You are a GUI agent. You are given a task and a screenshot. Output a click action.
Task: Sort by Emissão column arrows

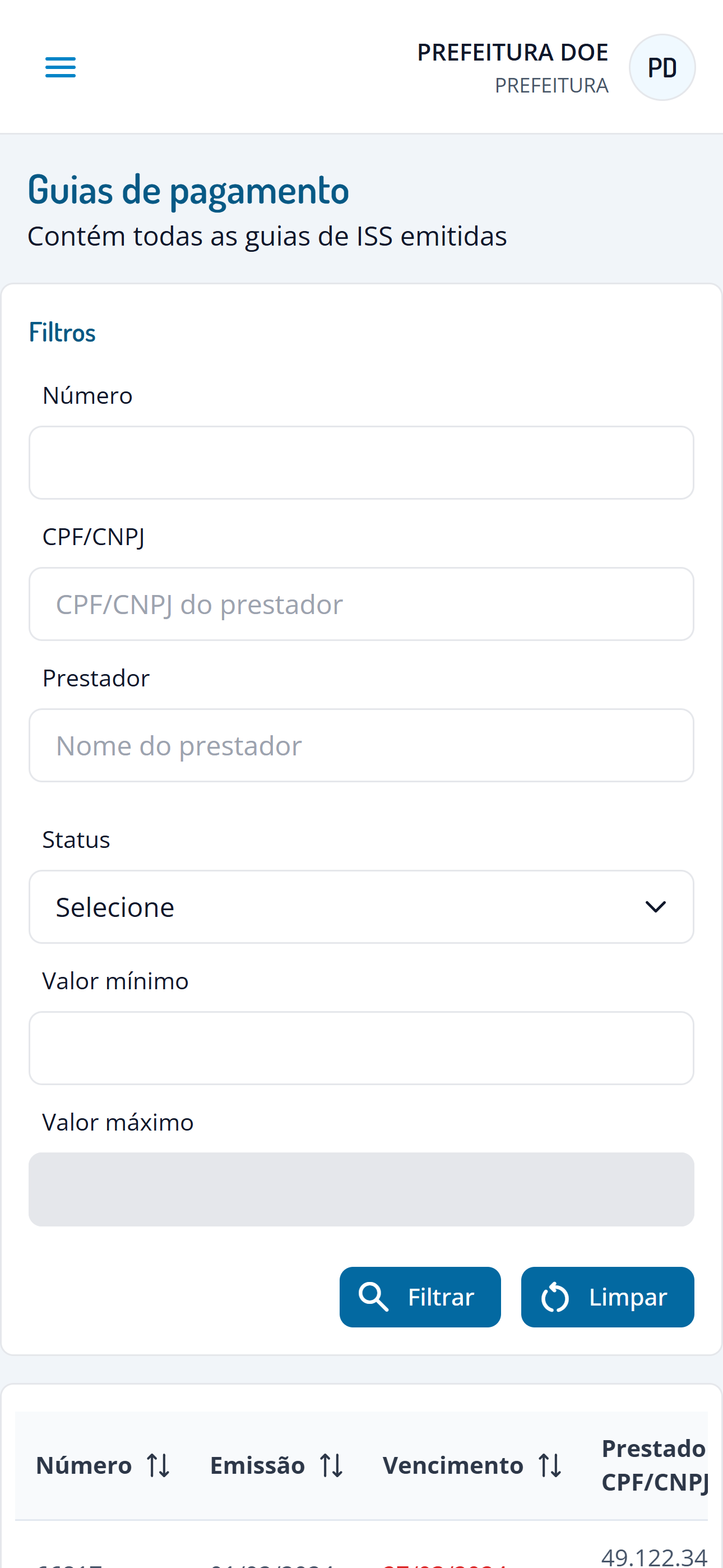[332, 1465]
